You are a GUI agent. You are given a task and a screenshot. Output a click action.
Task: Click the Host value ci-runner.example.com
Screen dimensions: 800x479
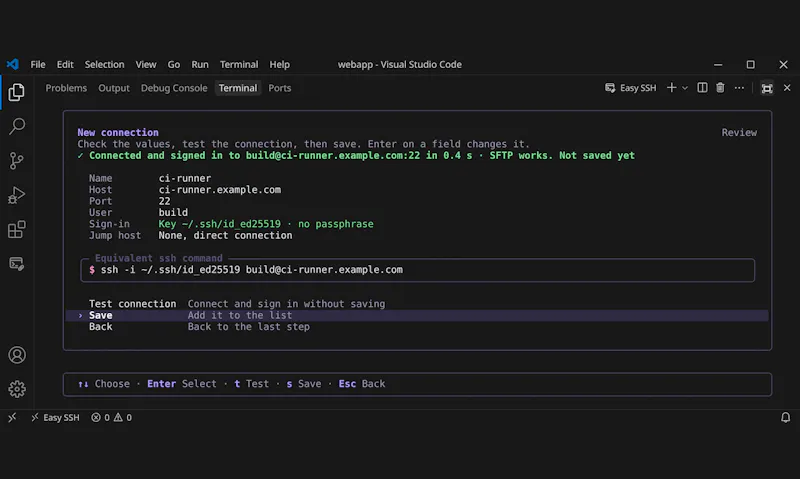tap(219, 189)
